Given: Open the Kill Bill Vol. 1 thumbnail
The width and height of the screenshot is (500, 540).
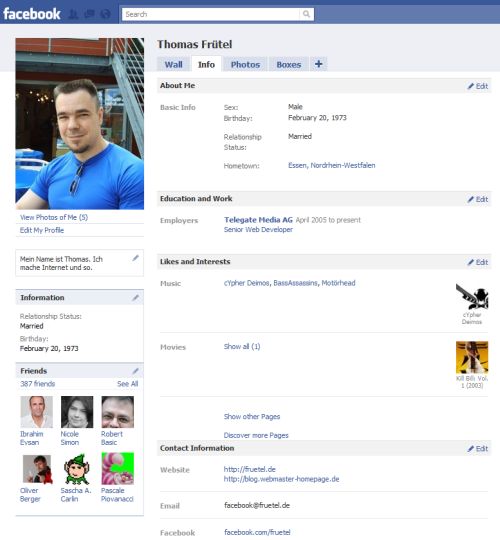Looking at the screenshot, I should (x=472, y=357).
